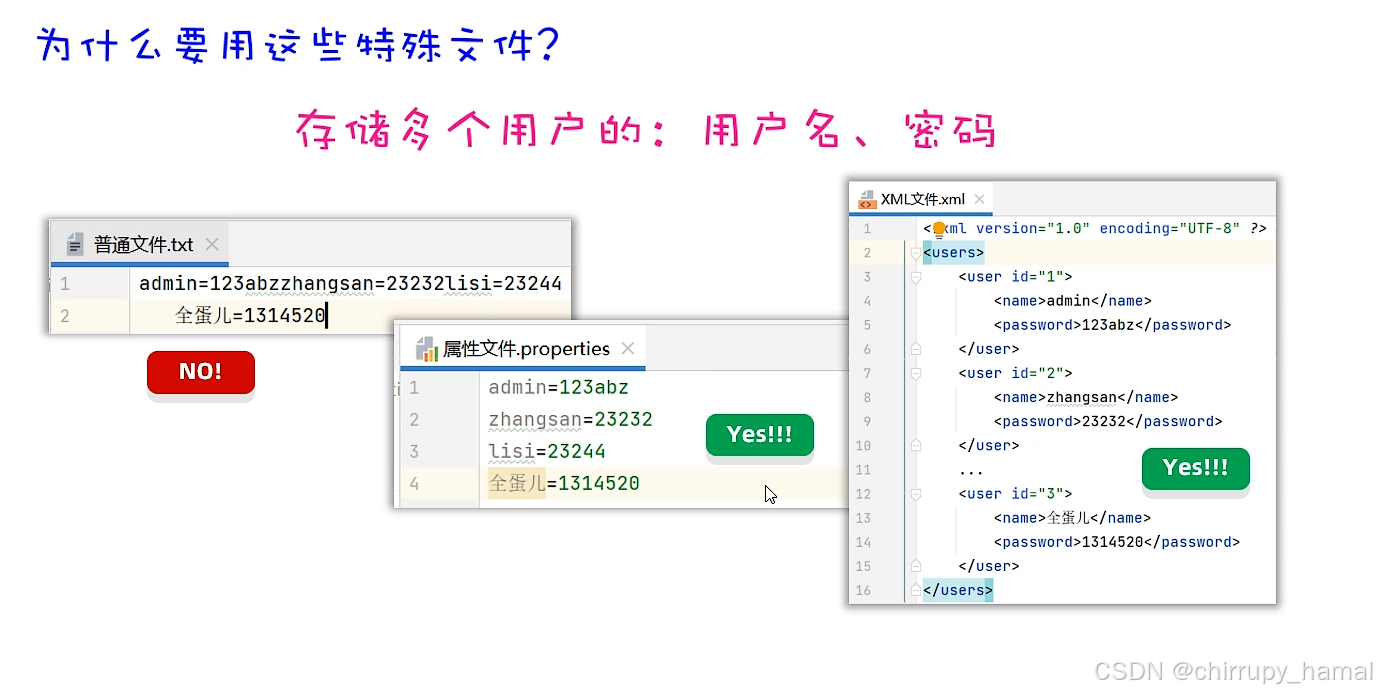Screen dimensions: 1377x694
Task: Click line number 1 in 普通文件.txt gutter
Action: tap(65, 284)
